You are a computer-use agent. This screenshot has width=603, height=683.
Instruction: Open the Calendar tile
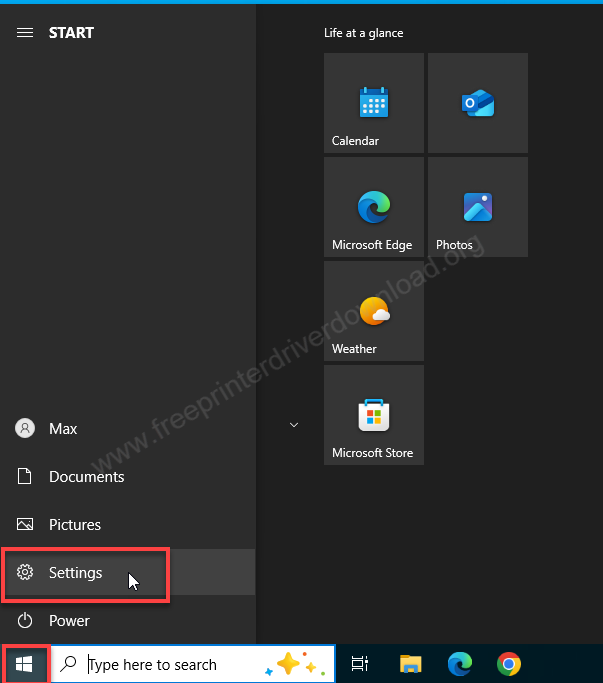373,103
